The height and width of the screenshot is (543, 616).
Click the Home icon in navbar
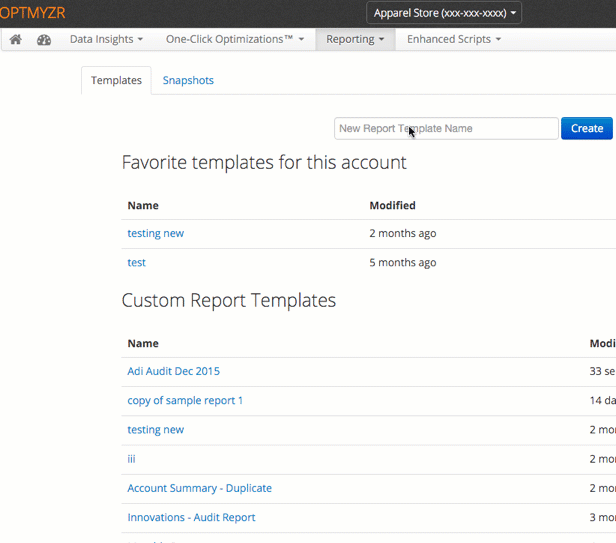(15, 40)
